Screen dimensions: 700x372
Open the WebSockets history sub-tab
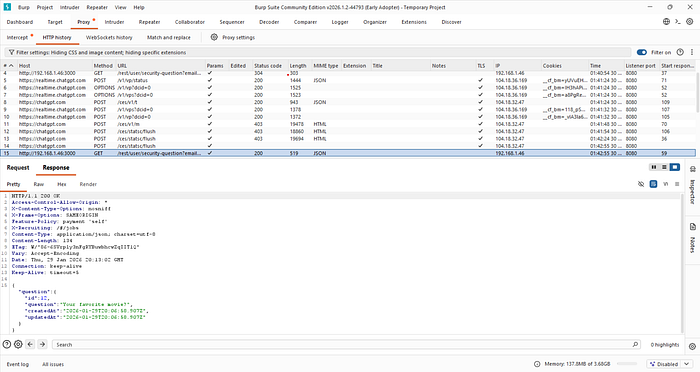(x=109, y=38)
